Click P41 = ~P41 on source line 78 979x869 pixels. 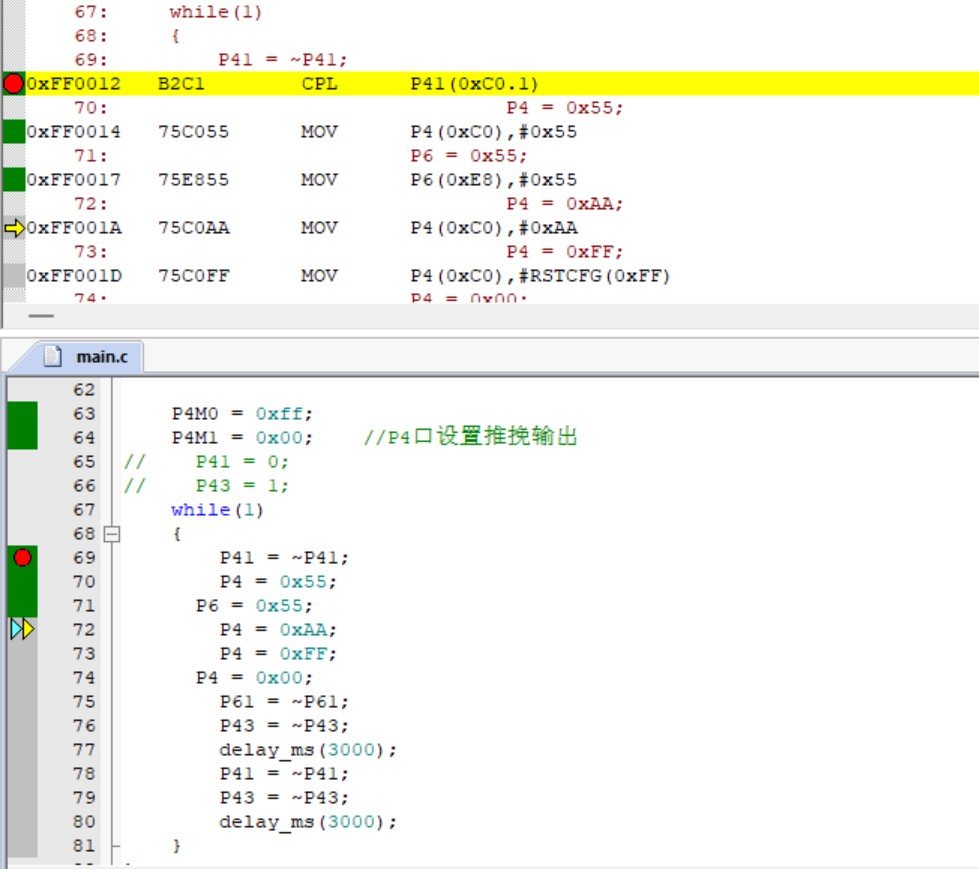[x=284, y=774]
